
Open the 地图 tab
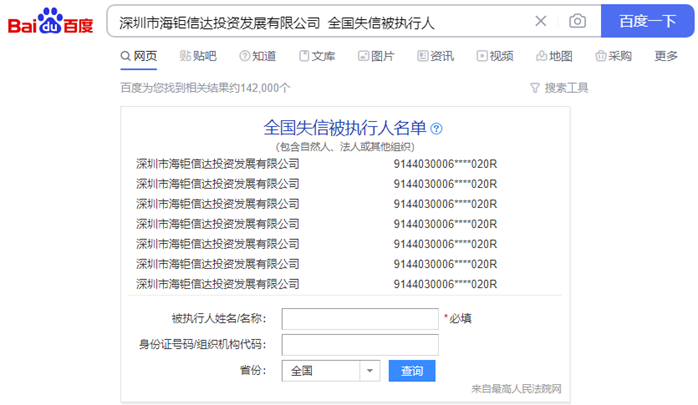click(x=554, y=56)
